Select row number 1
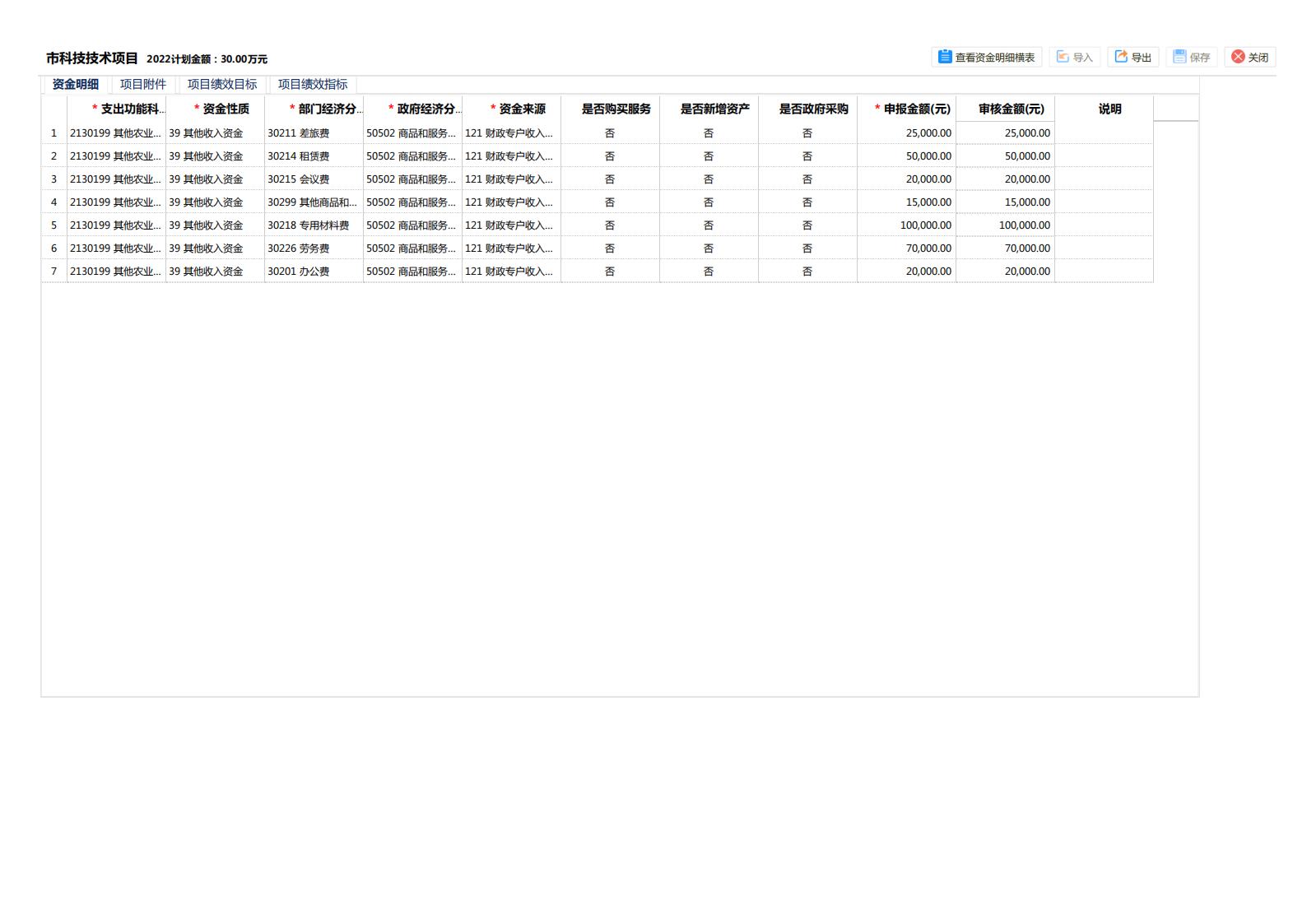 pos(54,132)
